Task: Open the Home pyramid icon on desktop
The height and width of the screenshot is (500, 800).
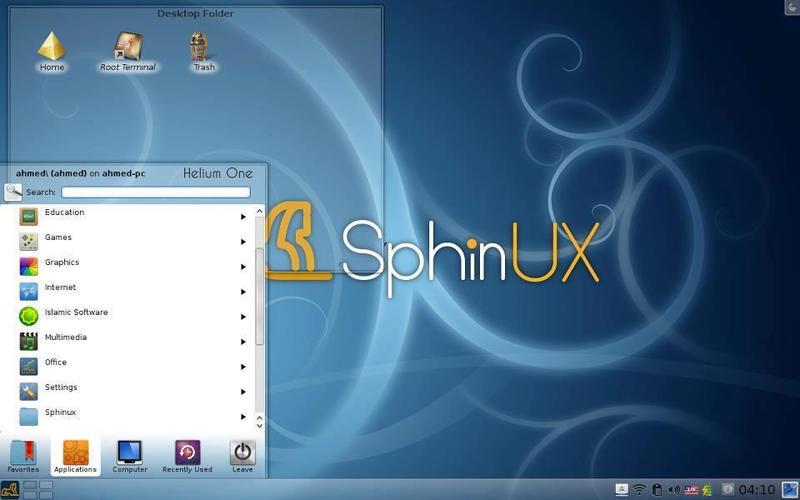Action: point(52,47)
